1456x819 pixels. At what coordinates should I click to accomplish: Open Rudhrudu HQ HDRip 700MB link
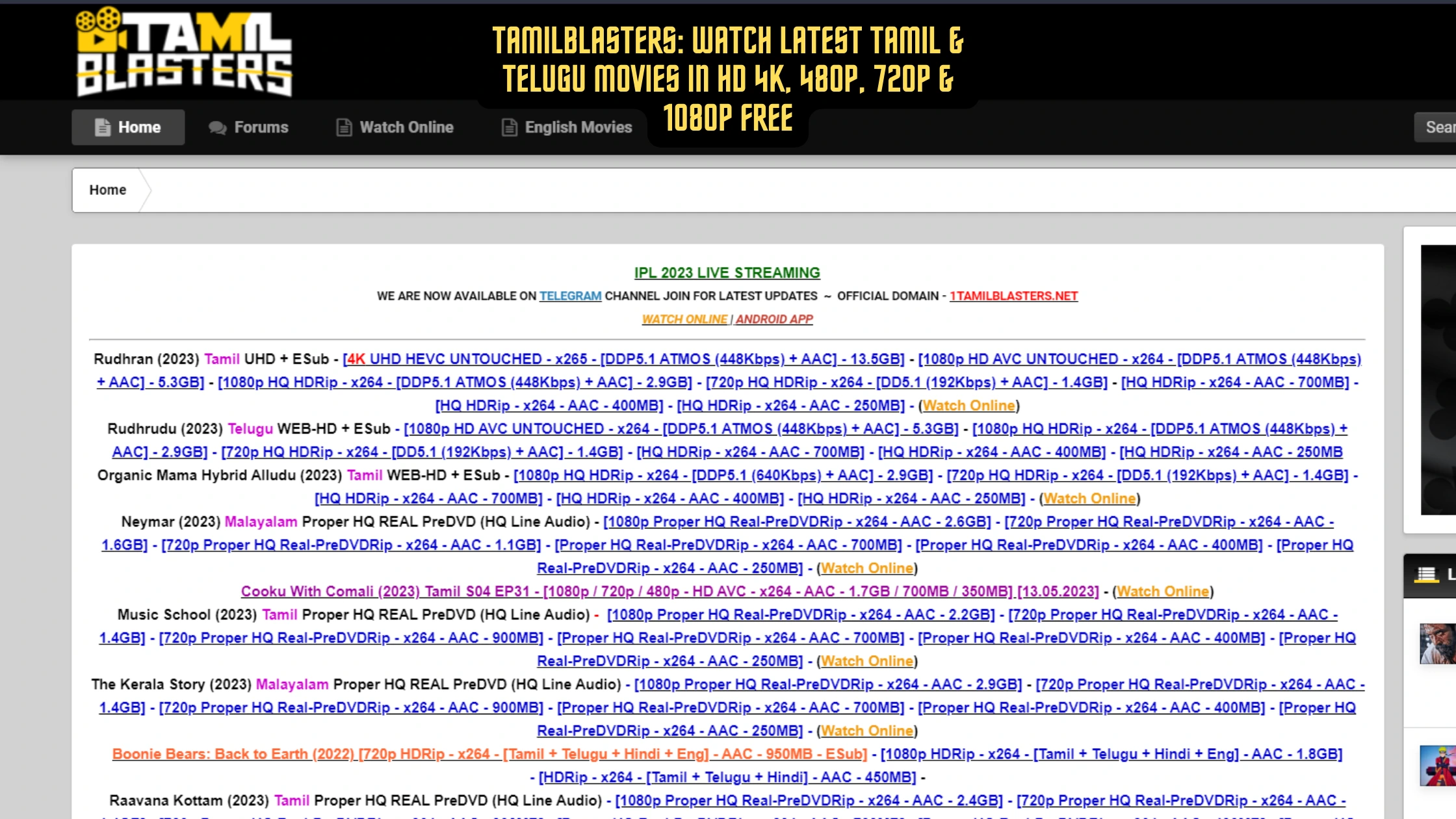coord(750,452)
